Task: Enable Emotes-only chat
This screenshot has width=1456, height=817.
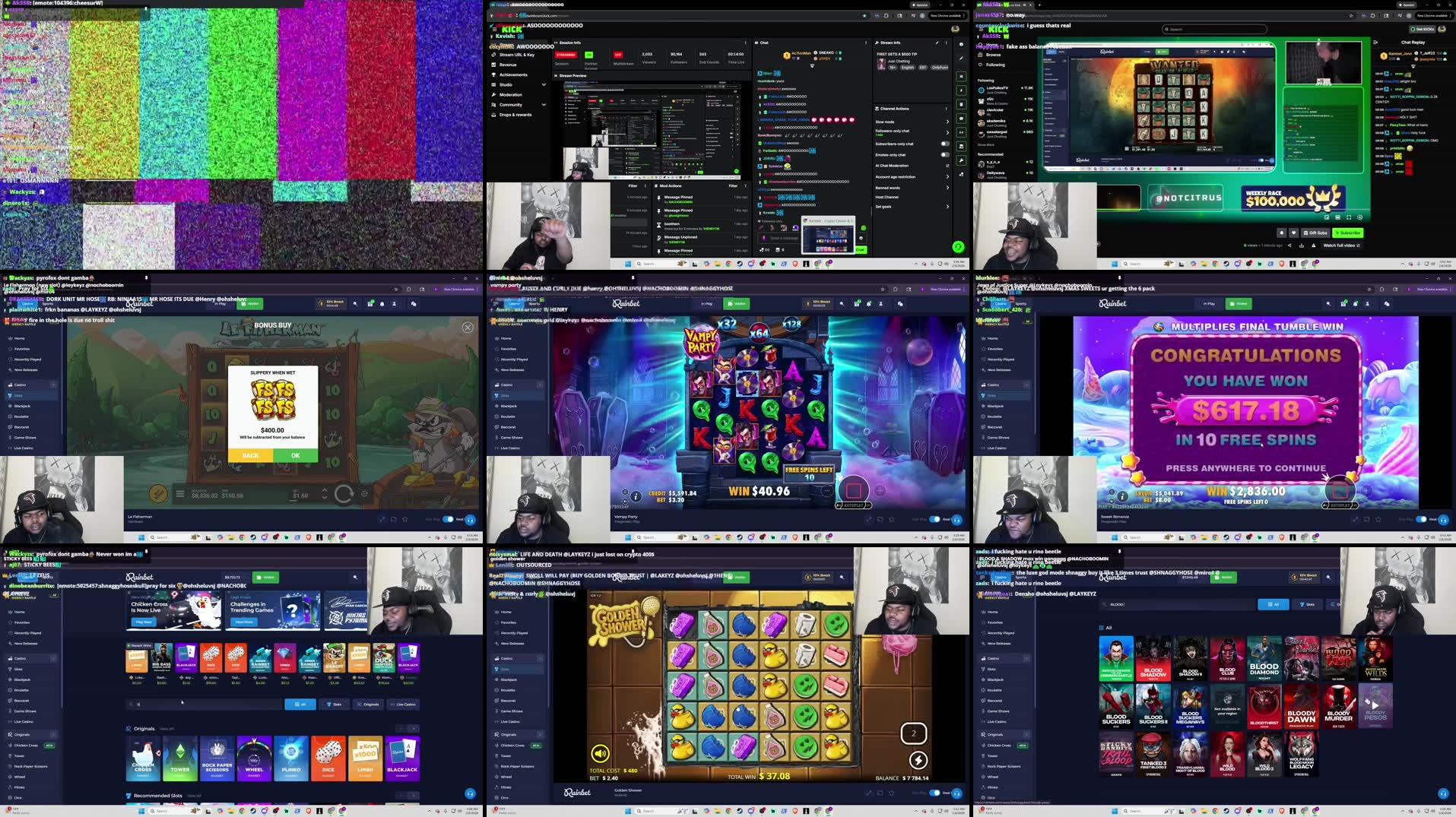Action: click(x=945, y=154)
